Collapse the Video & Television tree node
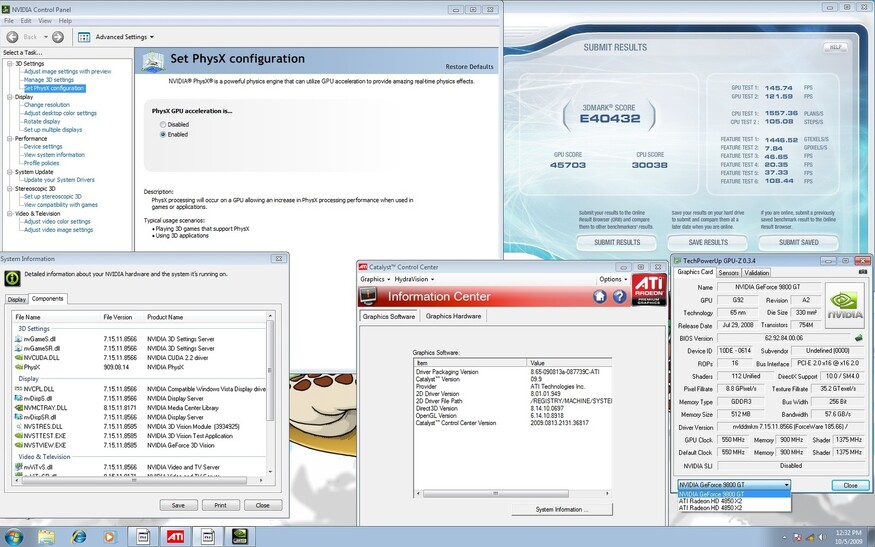Viewport: 875px width, 547px height. (10, 214)
